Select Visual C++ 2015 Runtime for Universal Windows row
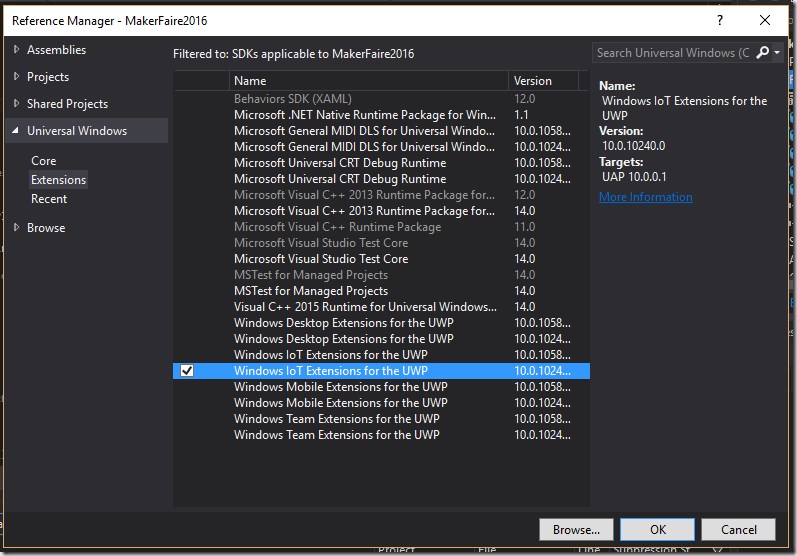This screenshot has width=797, height=556. click(381, 307)
